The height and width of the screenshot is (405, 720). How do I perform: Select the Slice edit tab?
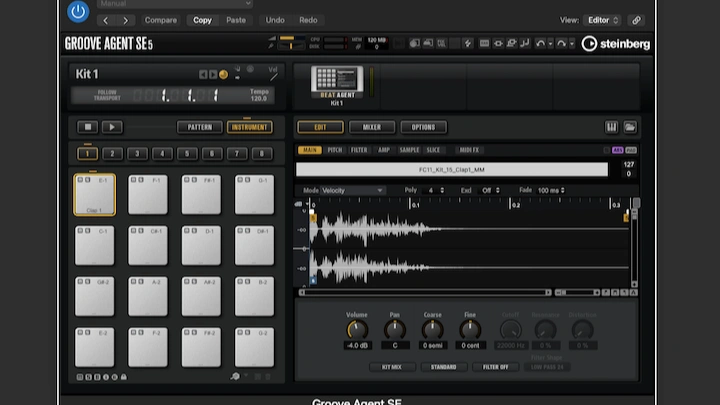[433, 150]
